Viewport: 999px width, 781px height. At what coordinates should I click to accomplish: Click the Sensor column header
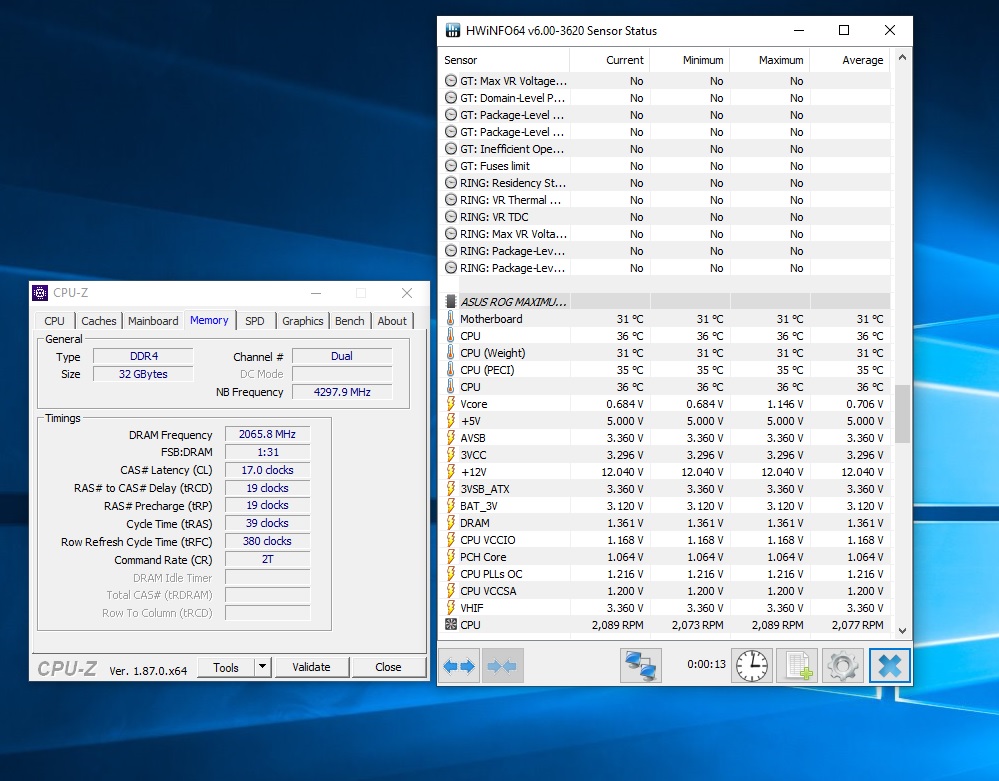(x=504, y=60)
